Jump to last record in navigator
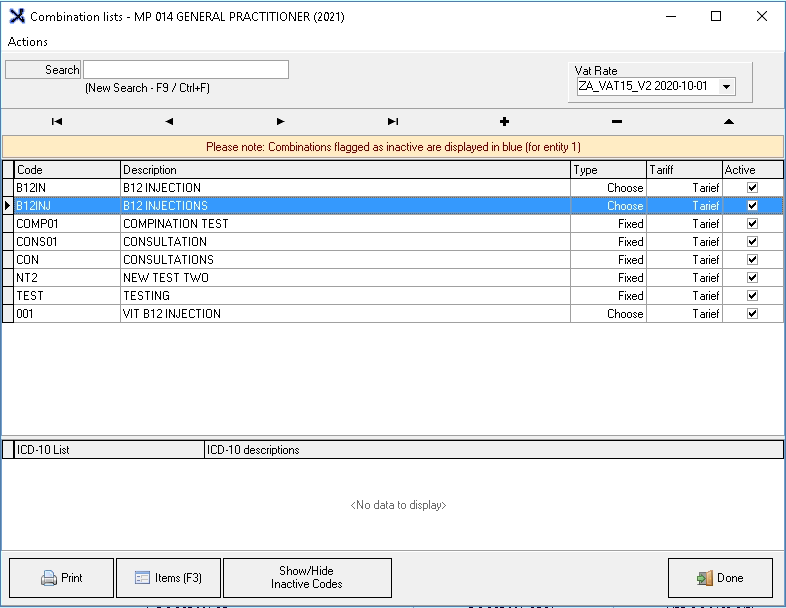 click(x=393, y=121)
